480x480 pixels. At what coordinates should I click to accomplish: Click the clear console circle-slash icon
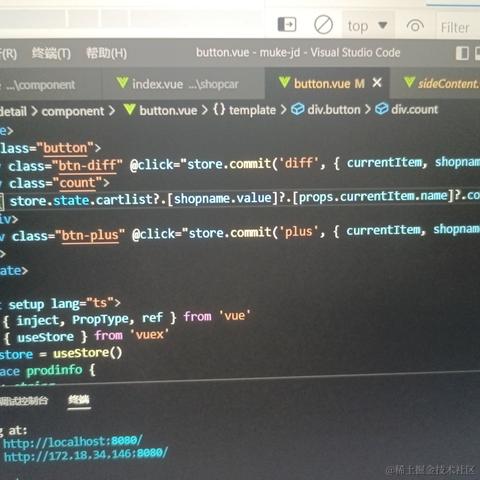323,24
